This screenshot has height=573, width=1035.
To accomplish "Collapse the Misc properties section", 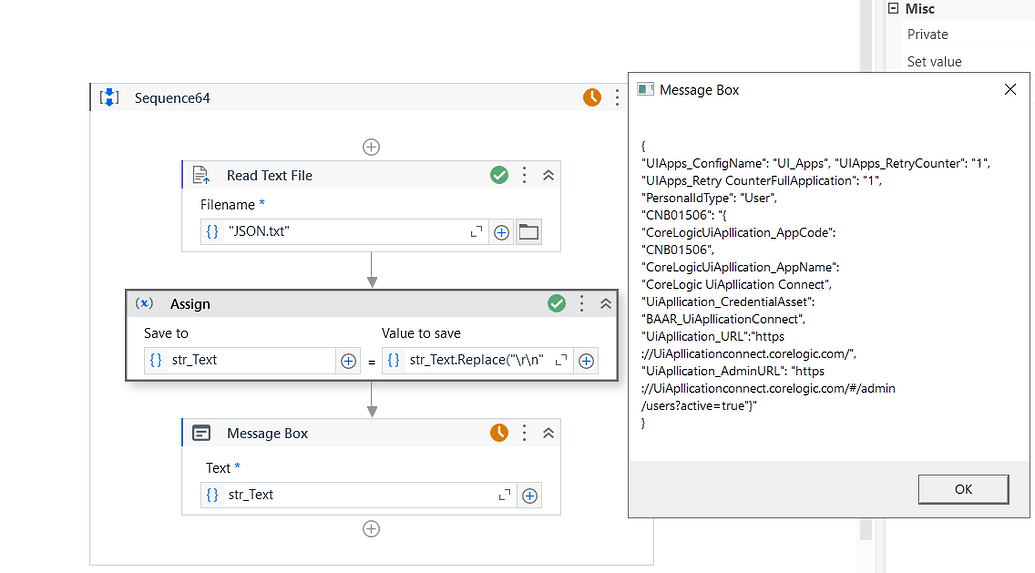I will 894,8.
